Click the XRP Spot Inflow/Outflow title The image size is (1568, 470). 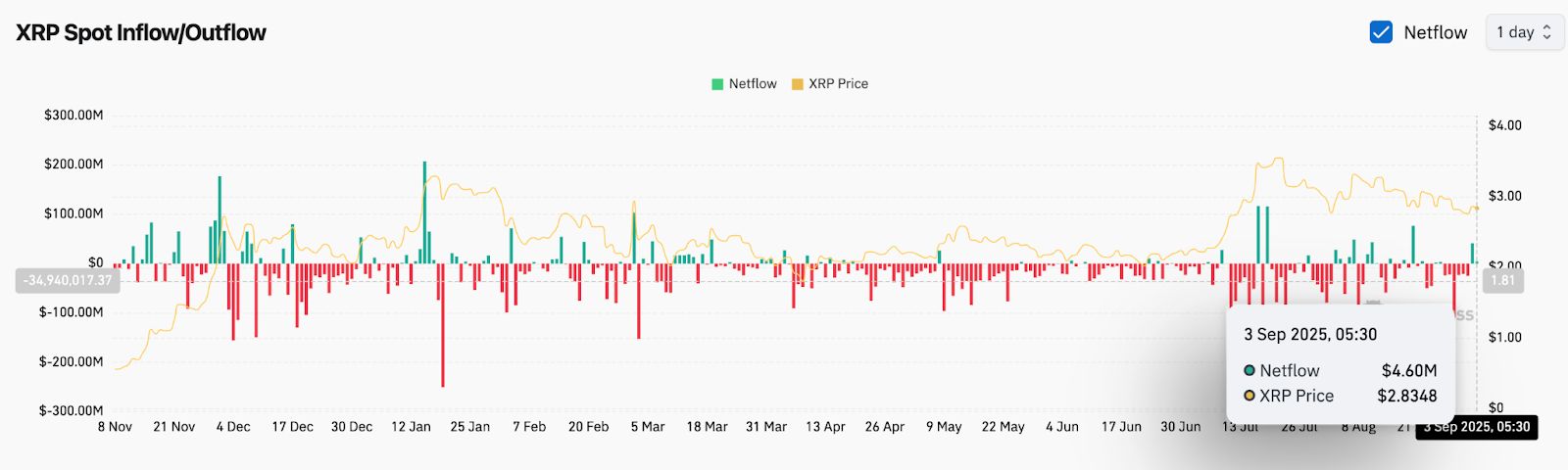[x=141, y=32]
